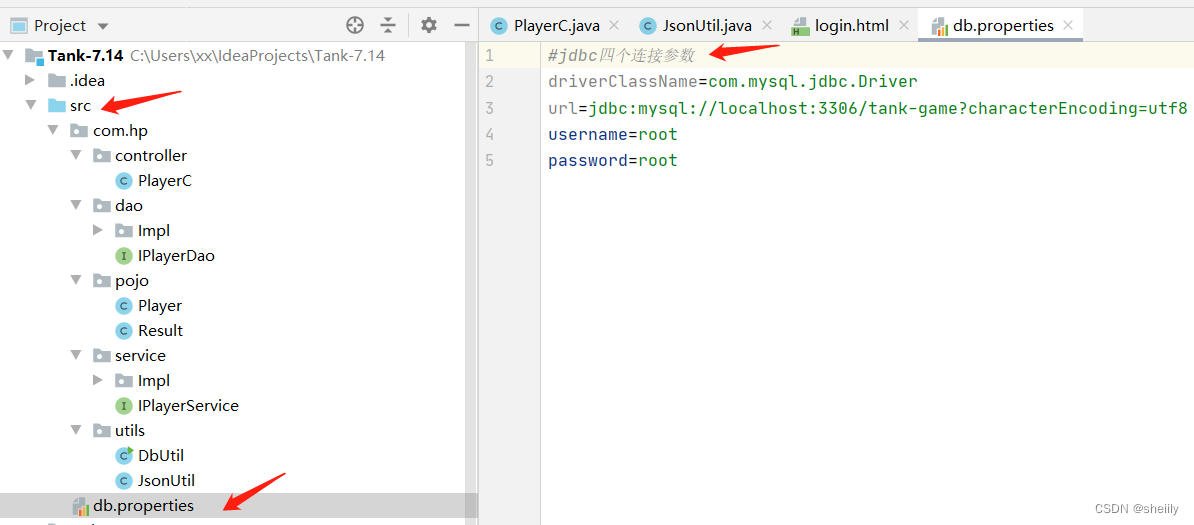Click the controller package icon
The width and height of the screenshot is (1194, 525).
101,155
